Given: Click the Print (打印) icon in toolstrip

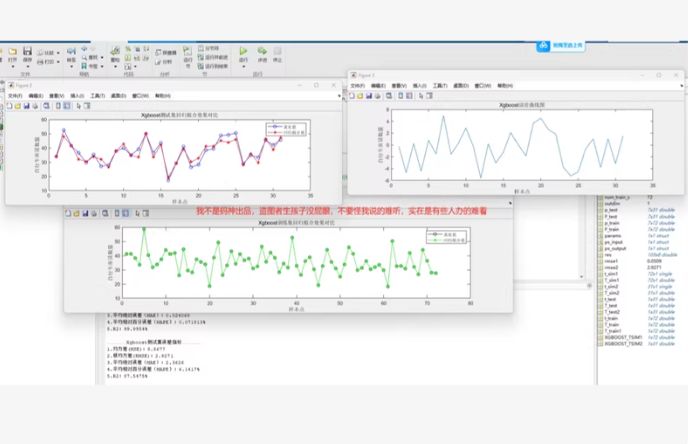Looking at the screenshot, I should pos(40,62).
